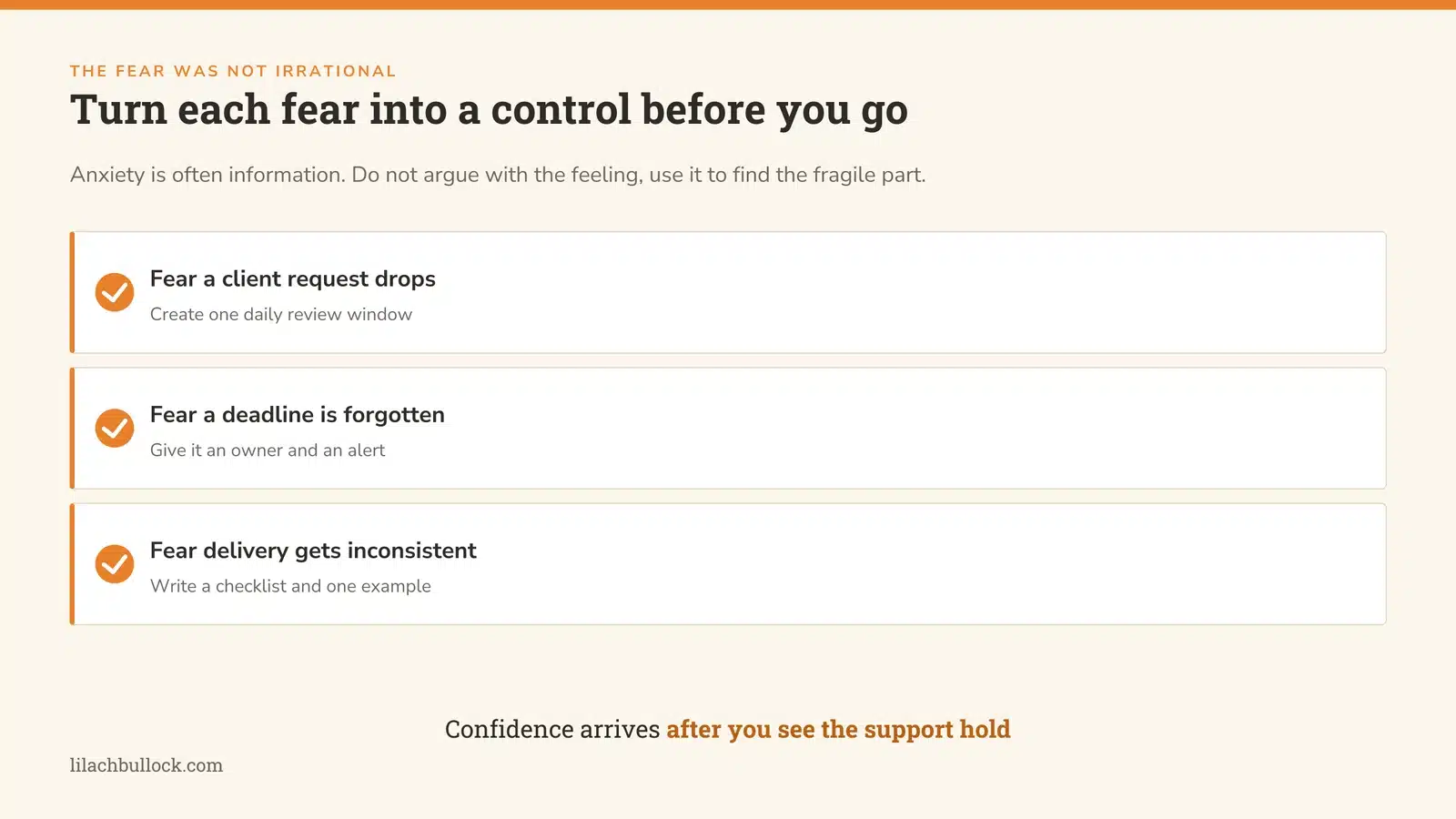Select the heading 'Fear a client request drops'

point(292,278)
